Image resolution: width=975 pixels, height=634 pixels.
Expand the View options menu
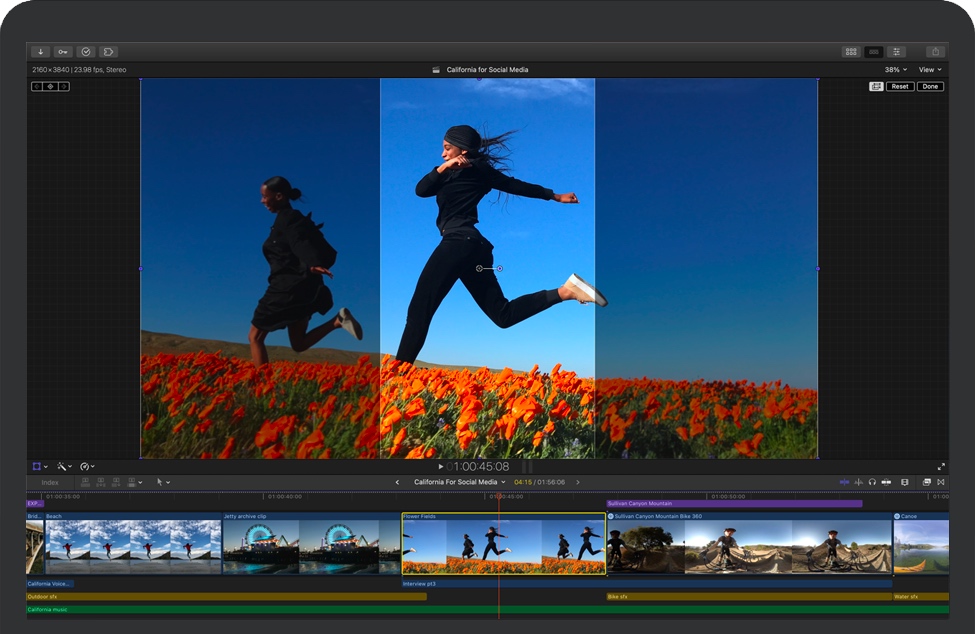pos(930,70)
